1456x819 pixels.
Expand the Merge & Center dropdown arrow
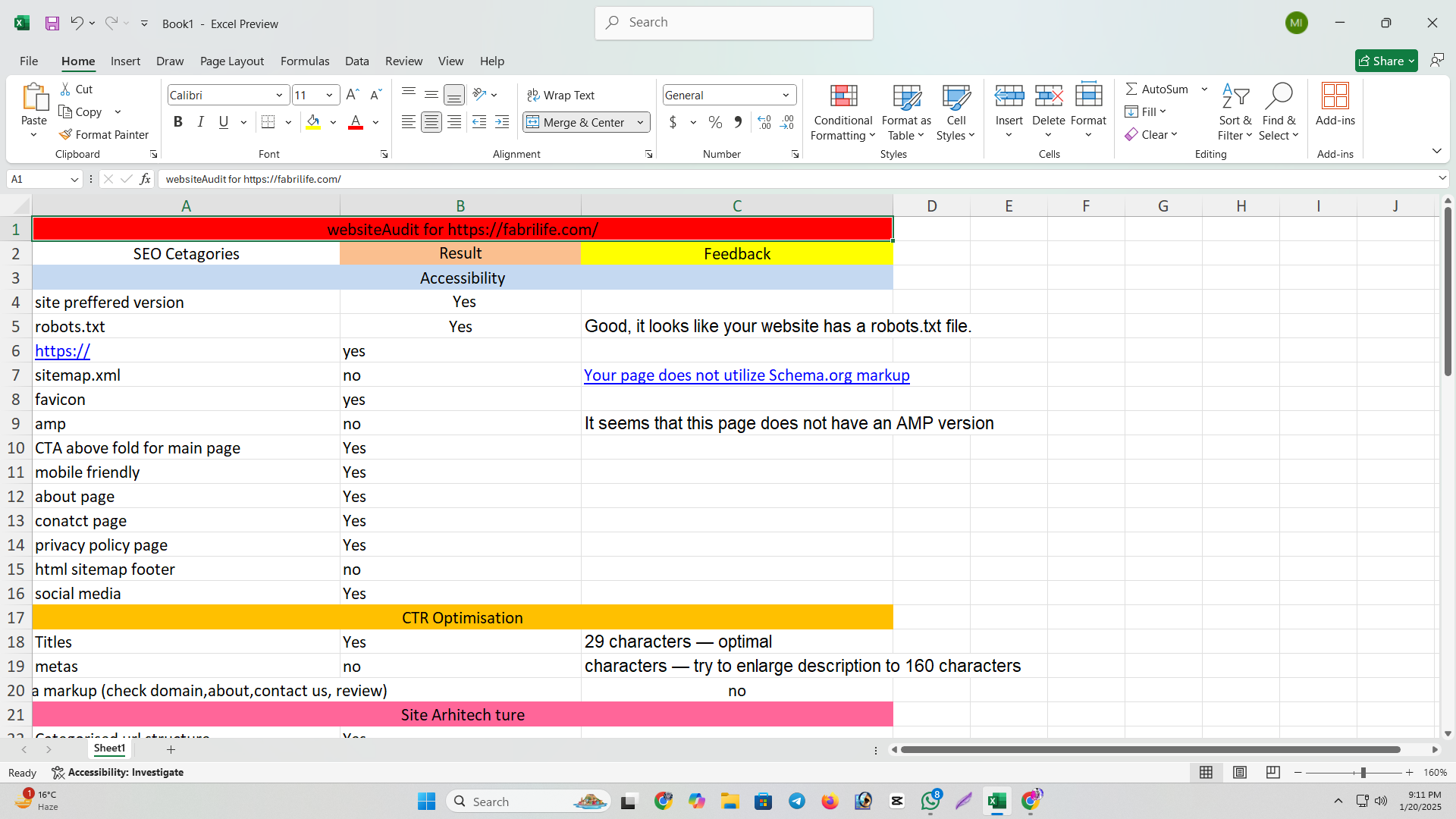pyautogui.click(x=641, y=122)
